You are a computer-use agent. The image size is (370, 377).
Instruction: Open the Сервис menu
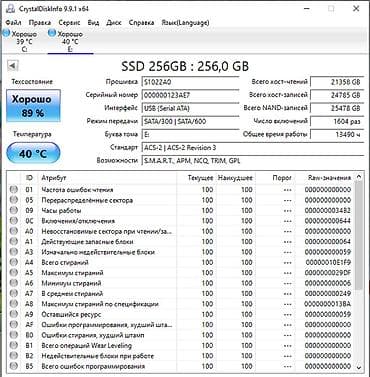[x=69, y=23]
